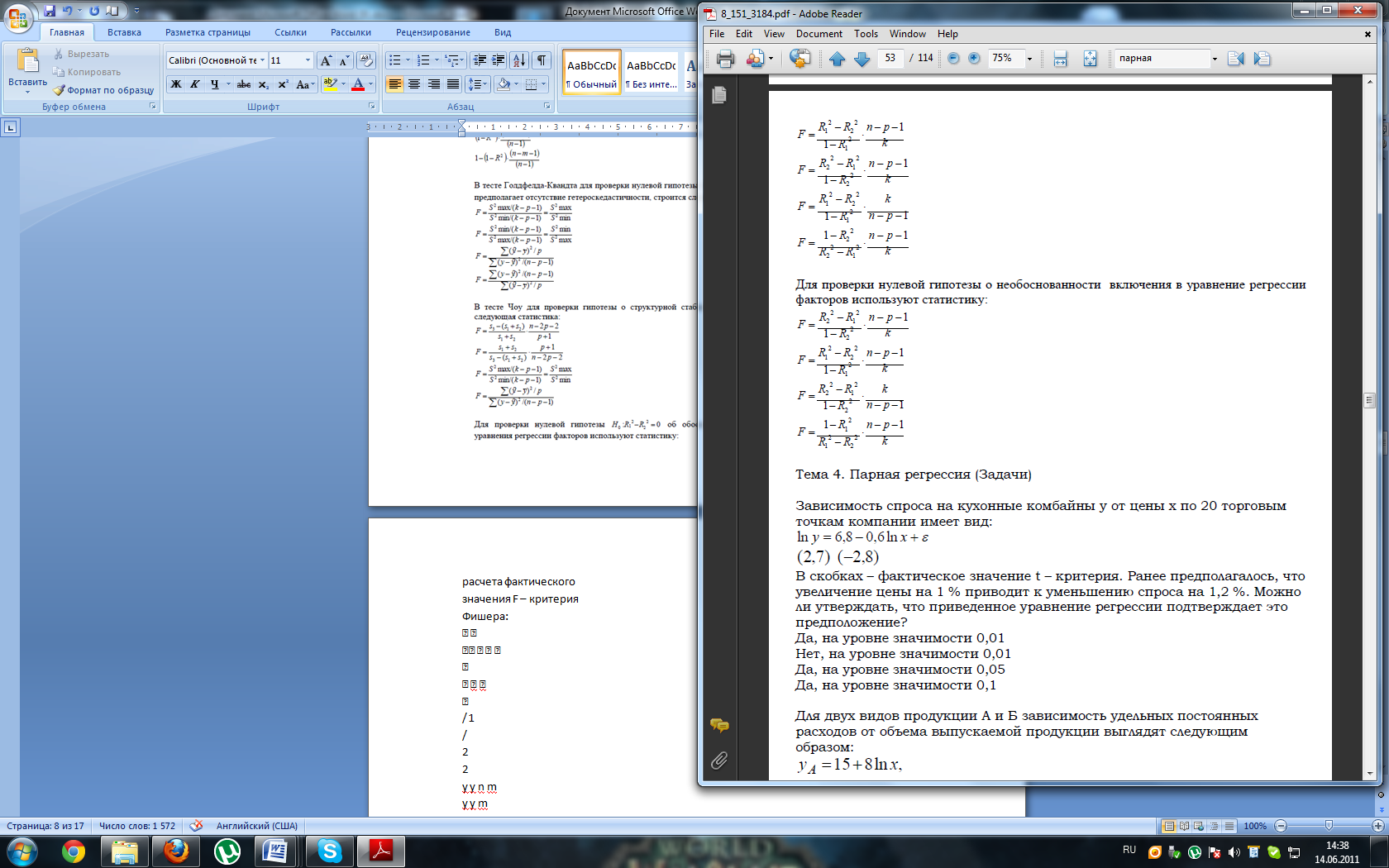Click the red font color button
Viewport: 1389px width, 868px height.
[x=358, y=84]
